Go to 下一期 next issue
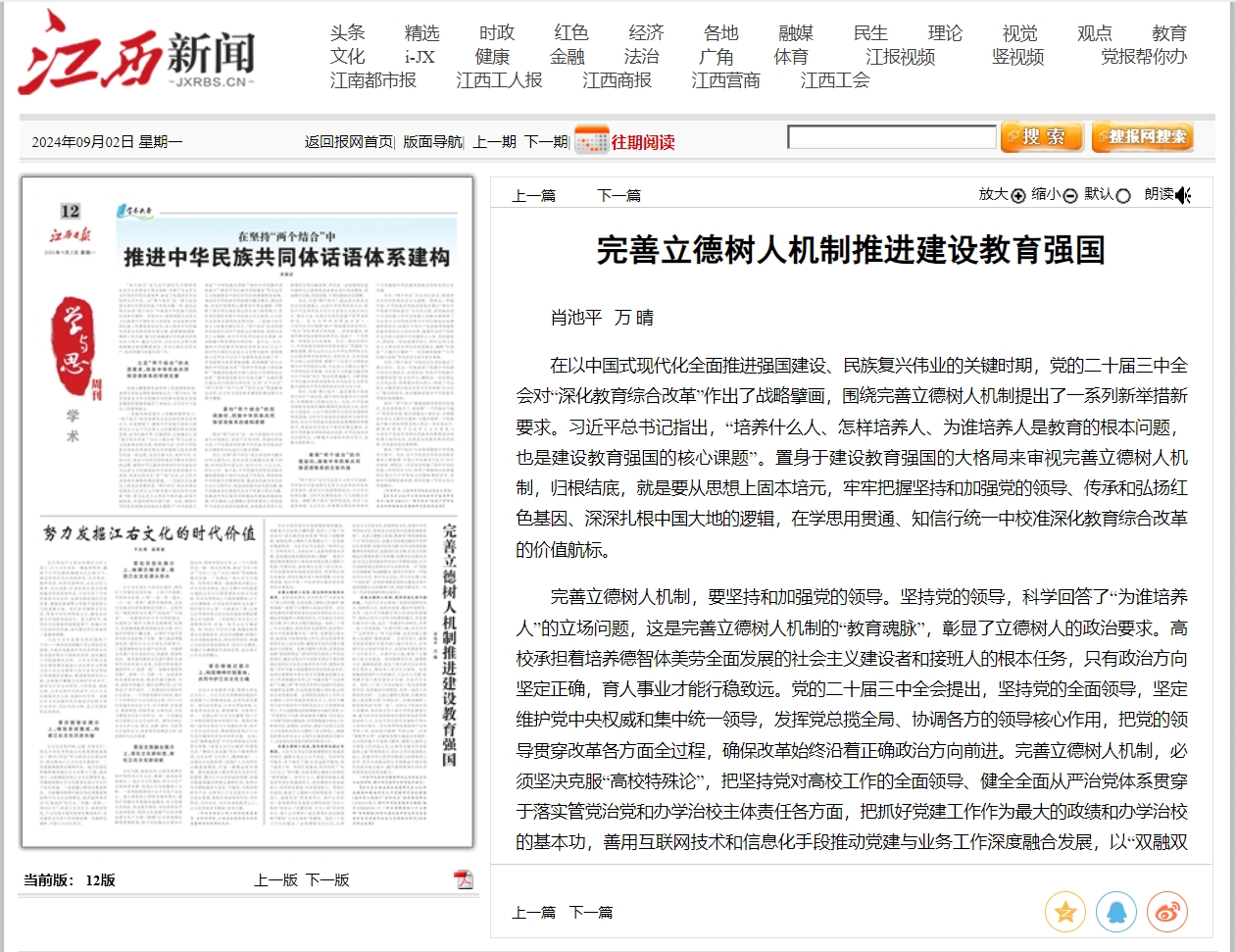1236x952 pixels. click(545, 142)
